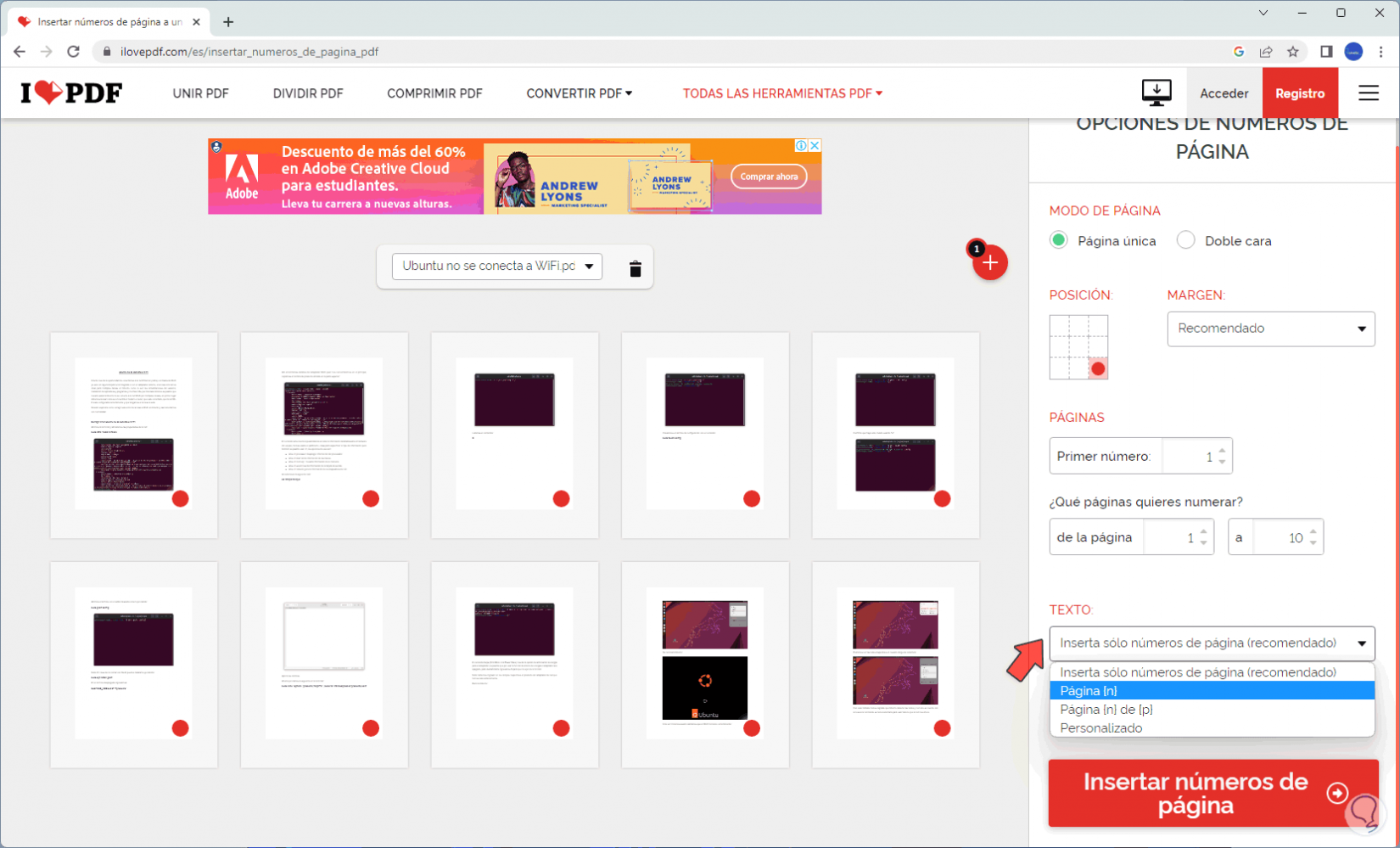Close the iLovePDF browser tab

click(197, 22)
